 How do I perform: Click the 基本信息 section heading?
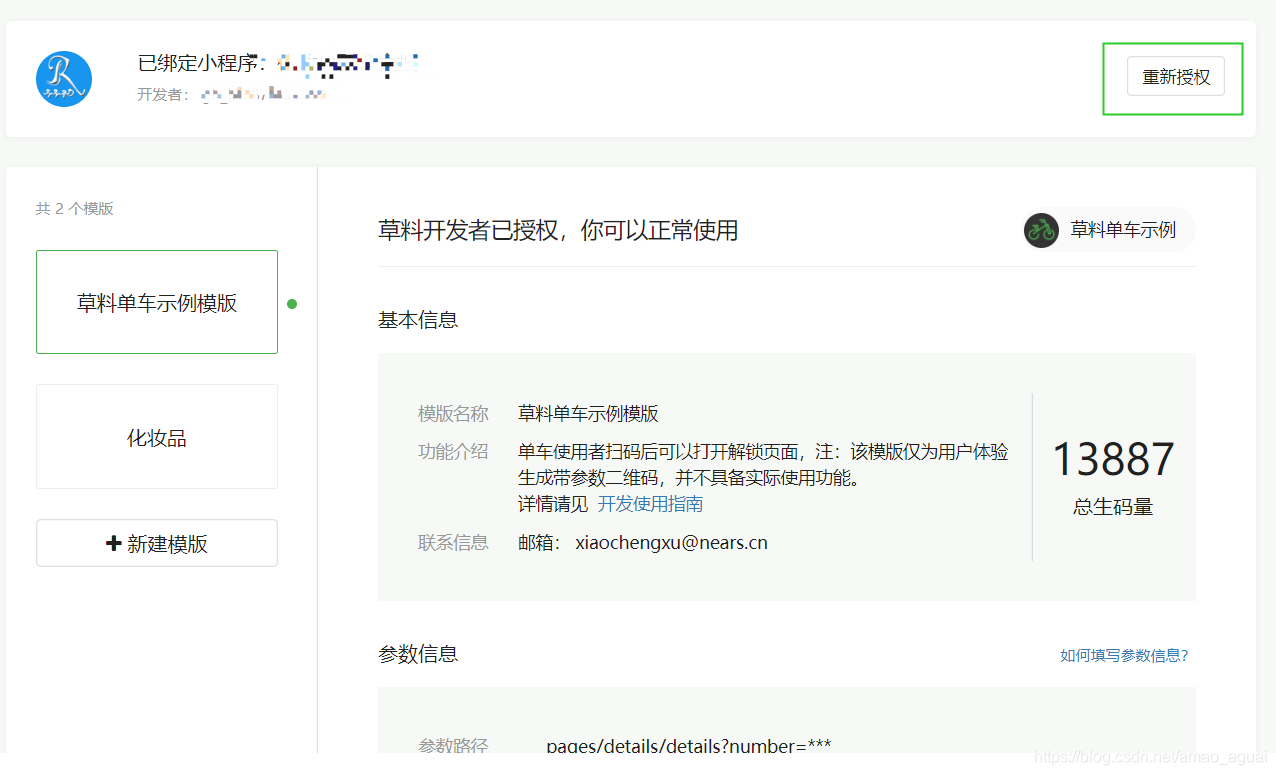tap(417, 319)
